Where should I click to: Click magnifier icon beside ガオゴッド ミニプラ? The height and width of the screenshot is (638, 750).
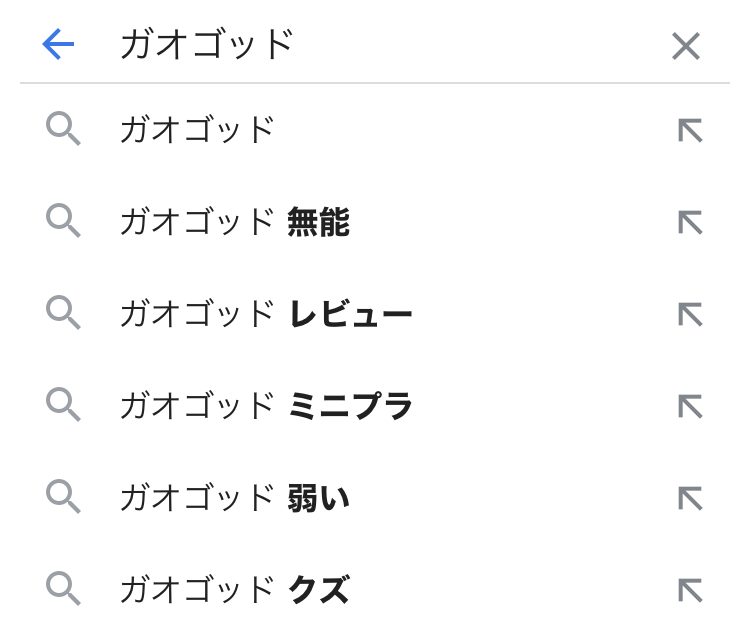(x=63, y=406)
